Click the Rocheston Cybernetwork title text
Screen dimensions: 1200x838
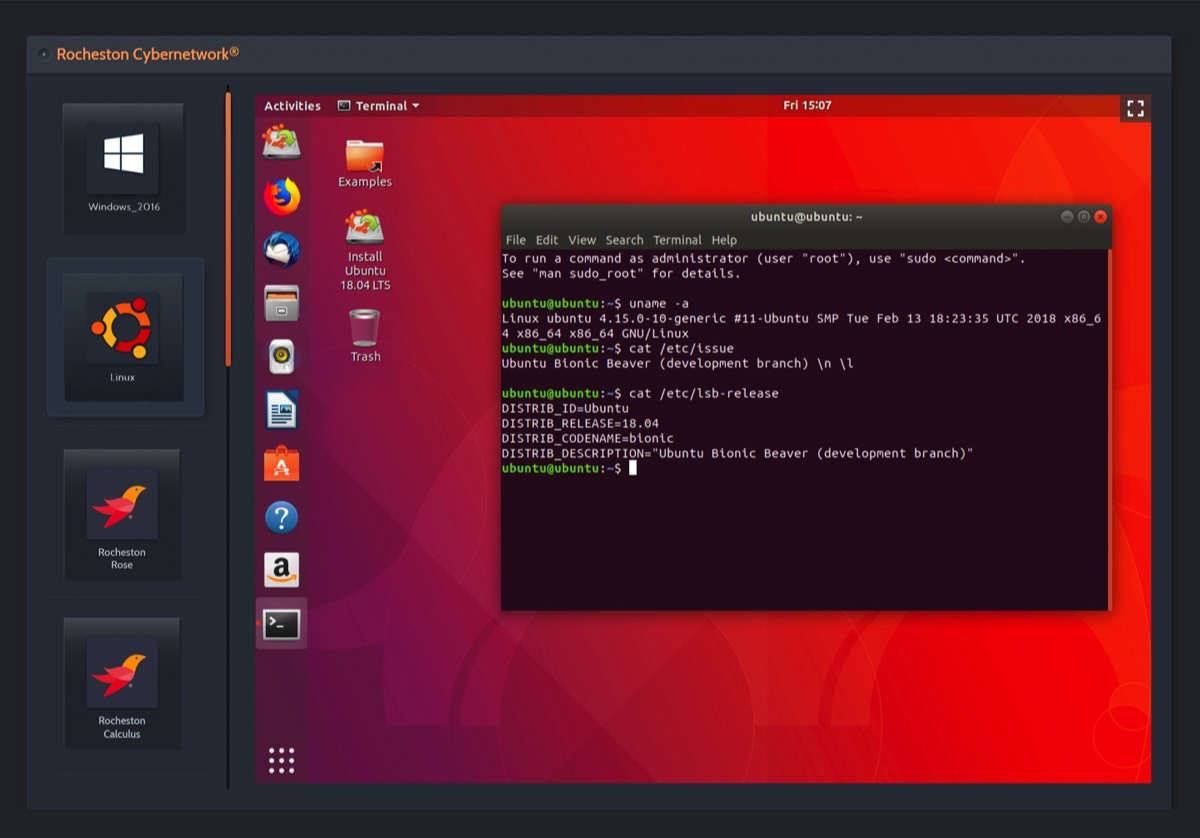148,54
